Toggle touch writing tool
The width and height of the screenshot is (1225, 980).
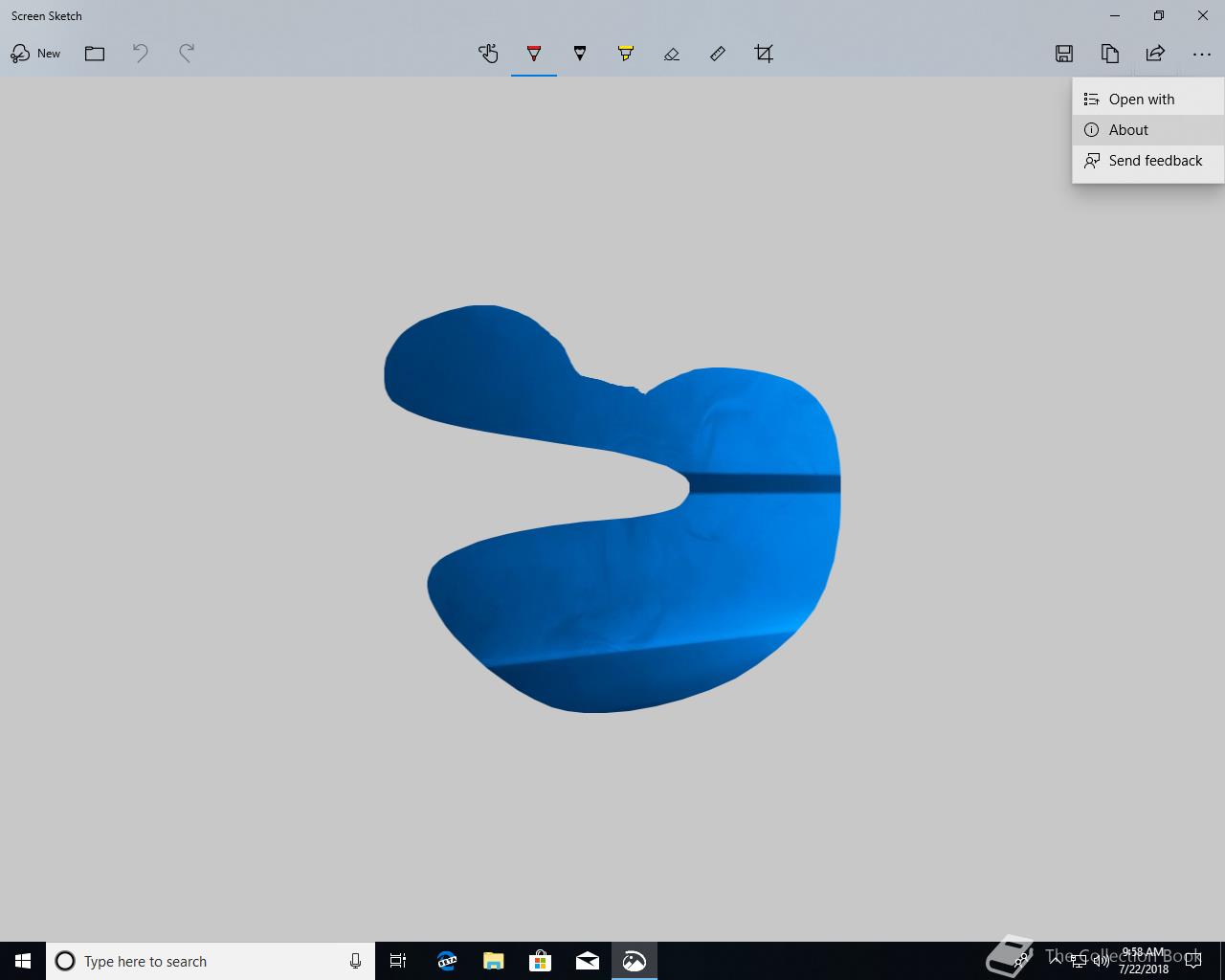488,54
